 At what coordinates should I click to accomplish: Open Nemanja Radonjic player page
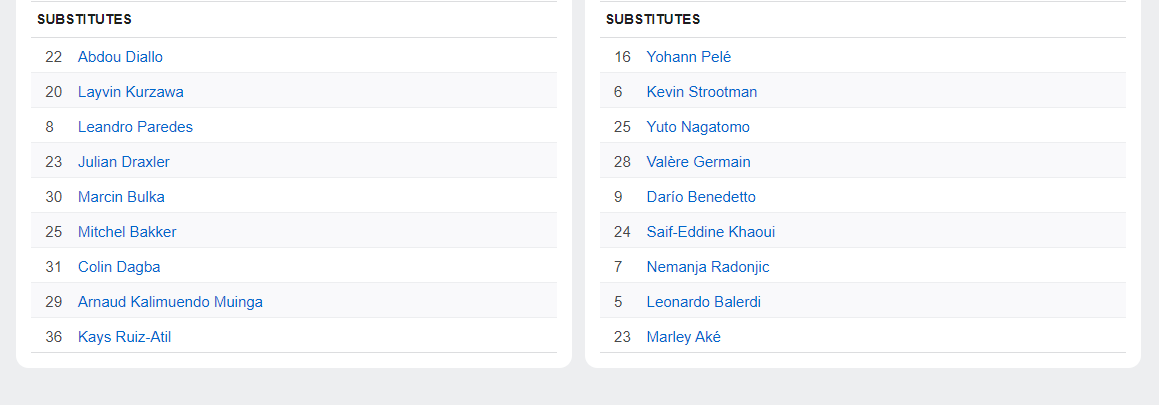[x=708, y=267]
